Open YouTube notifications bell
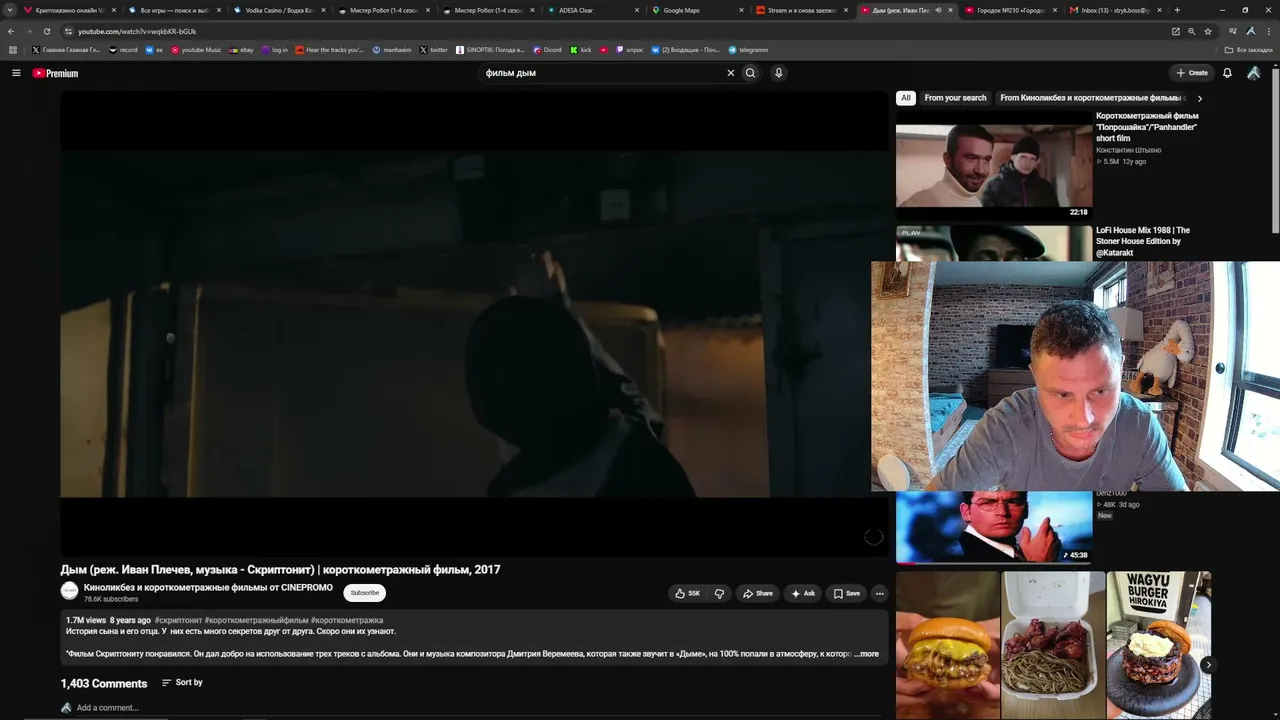This screenshot has height=720, width=1280. tap(1227, 73)
